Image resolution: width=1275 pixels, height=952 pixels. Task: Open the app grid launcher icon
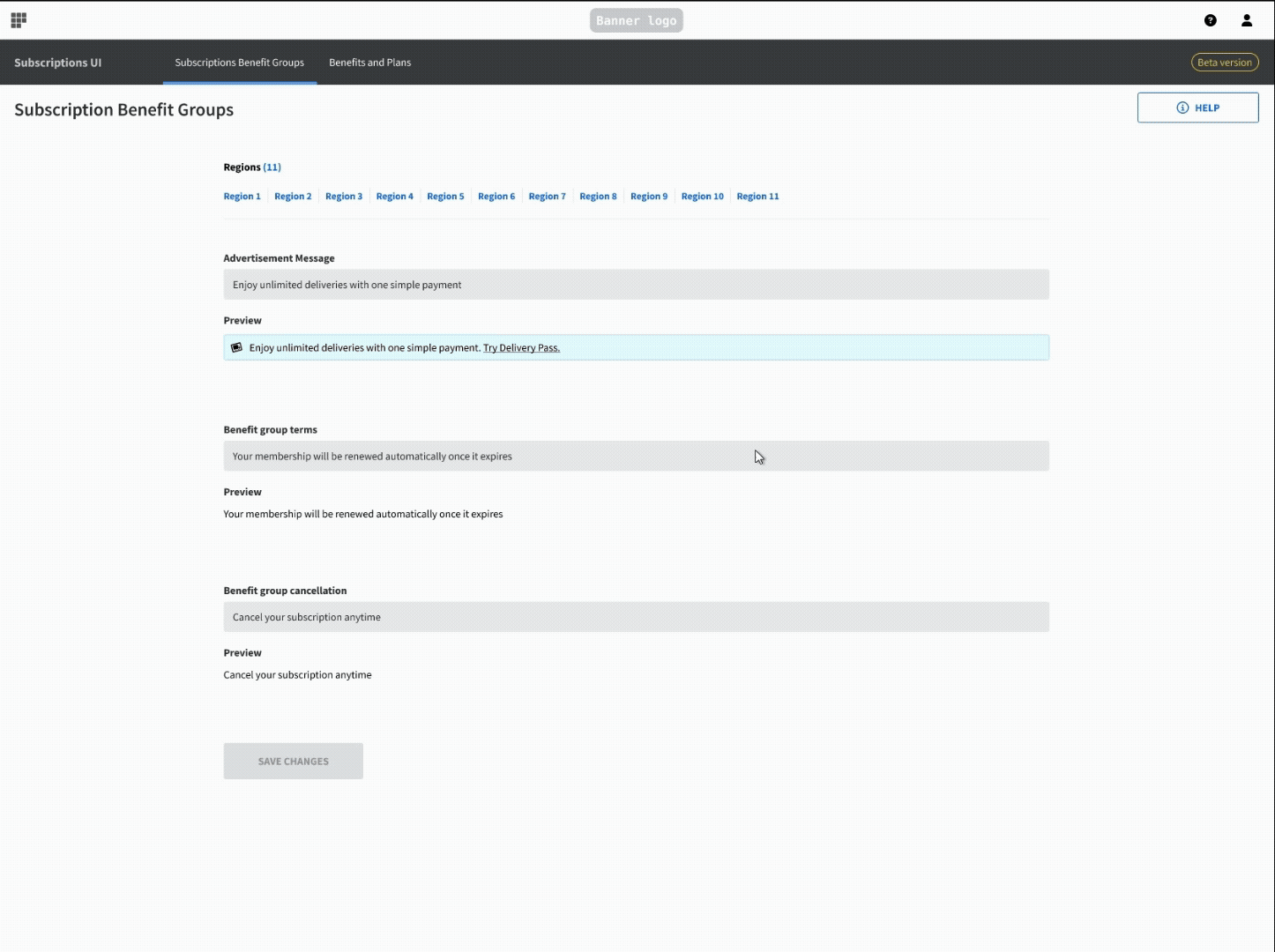pyautogui.click(x=19, y=20)
